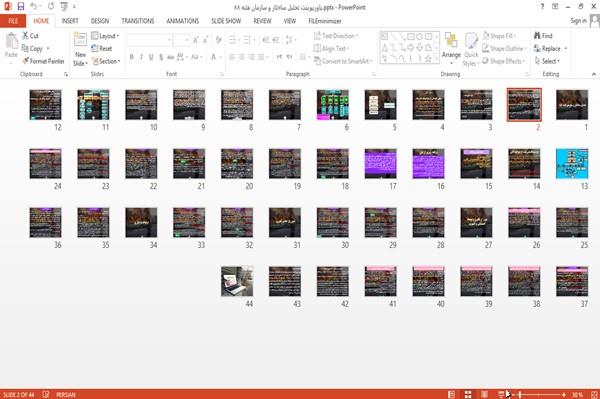Select slide 17 purple thumbnail
The height and width of the screenshot is (399, 600).
pos(380,164)
